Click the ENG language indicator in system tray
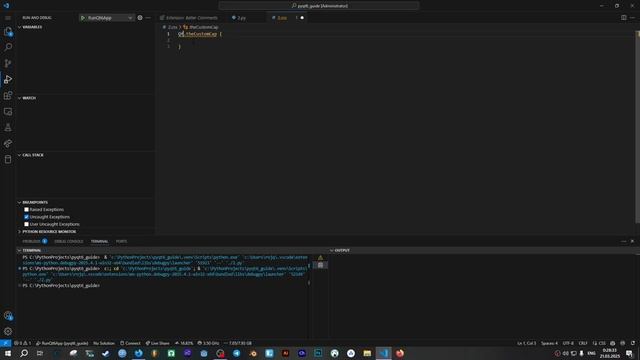The image size is (640, 360). pos(591,353)
